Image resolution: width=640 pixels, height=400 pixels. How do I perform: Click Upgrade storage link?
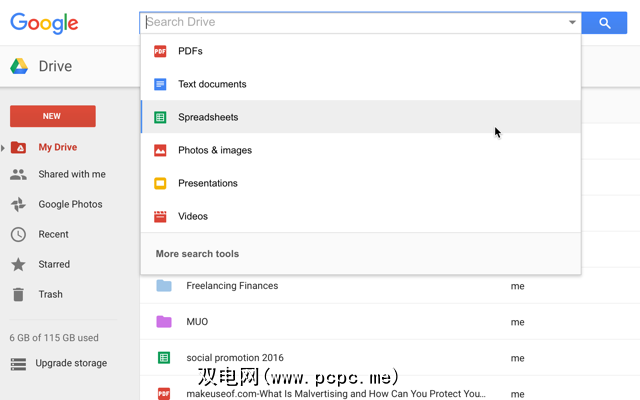click(71, 363)
